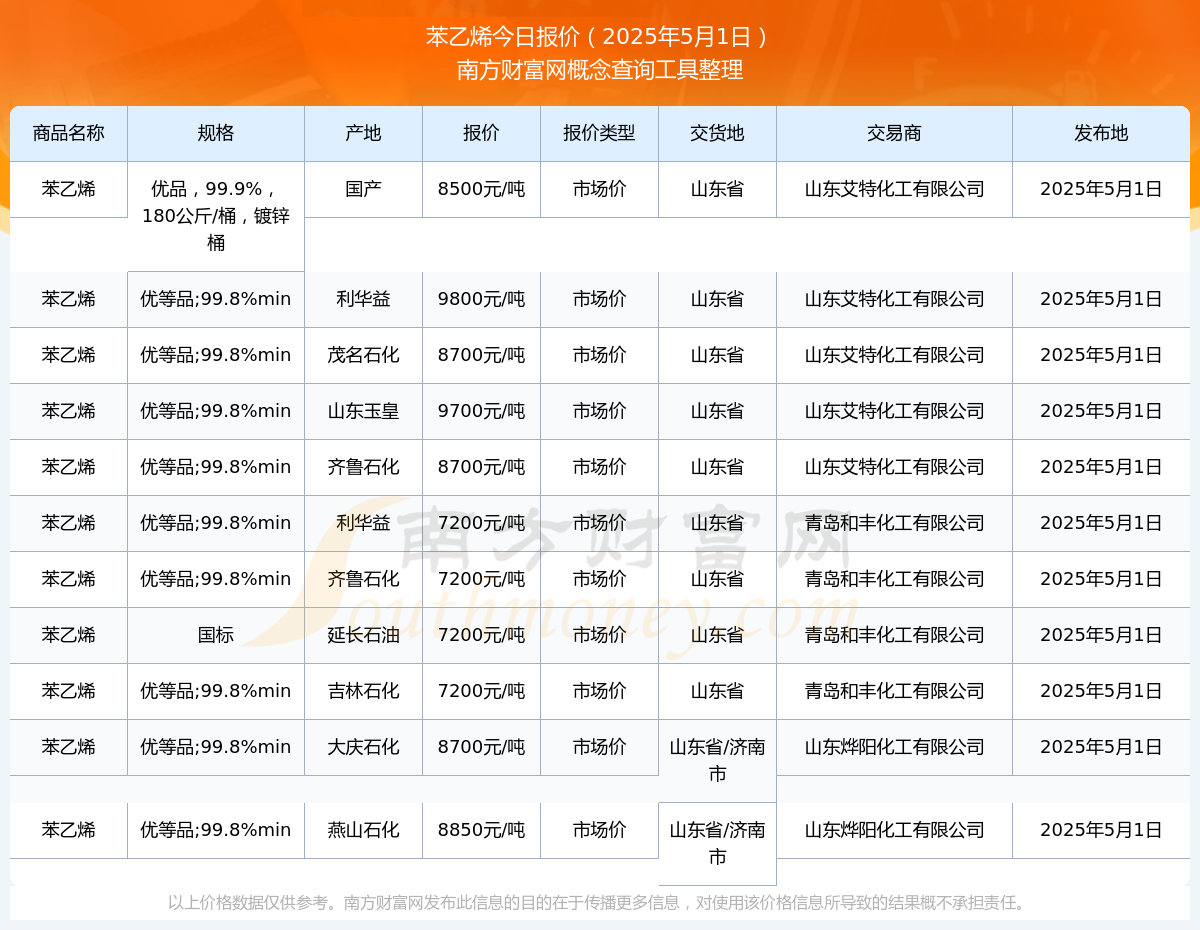1200x930 pixels.
Task: Click 山东艾特化工有限公司 in the 茂名石化 row
Action: click(894, 355)
